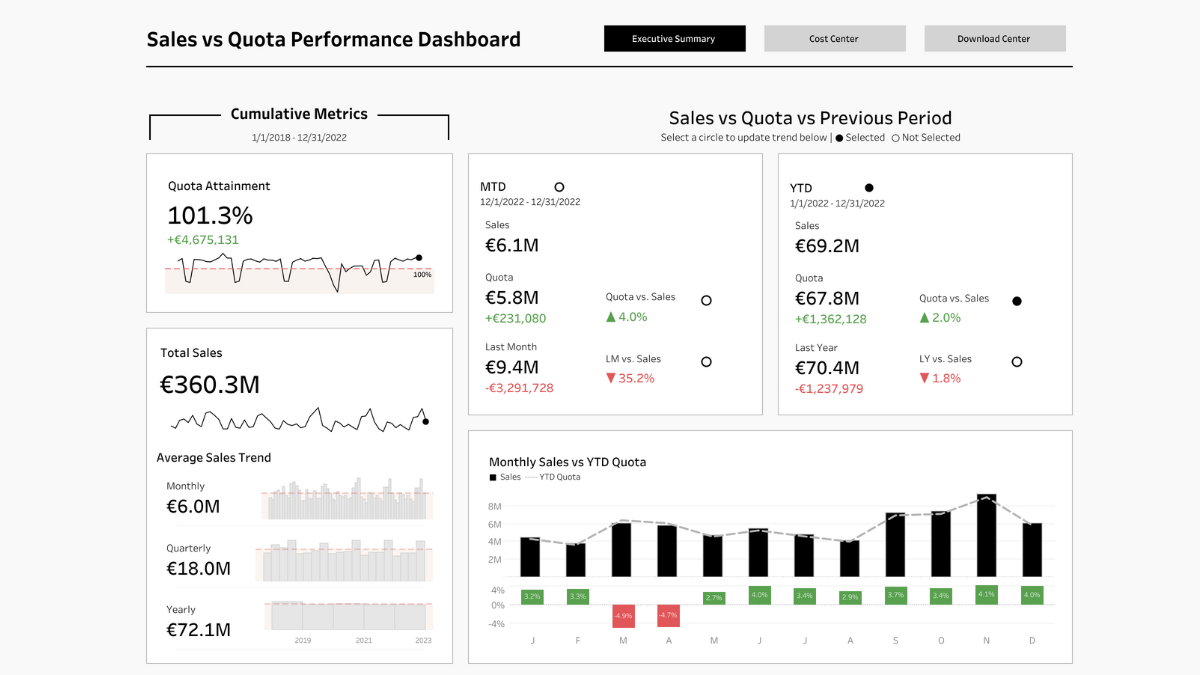Image resolution: width=1200 pixels, height=675 pixels.
Task: Select the YTD Quota vs. Sales circle
Action: (1017, 299)
